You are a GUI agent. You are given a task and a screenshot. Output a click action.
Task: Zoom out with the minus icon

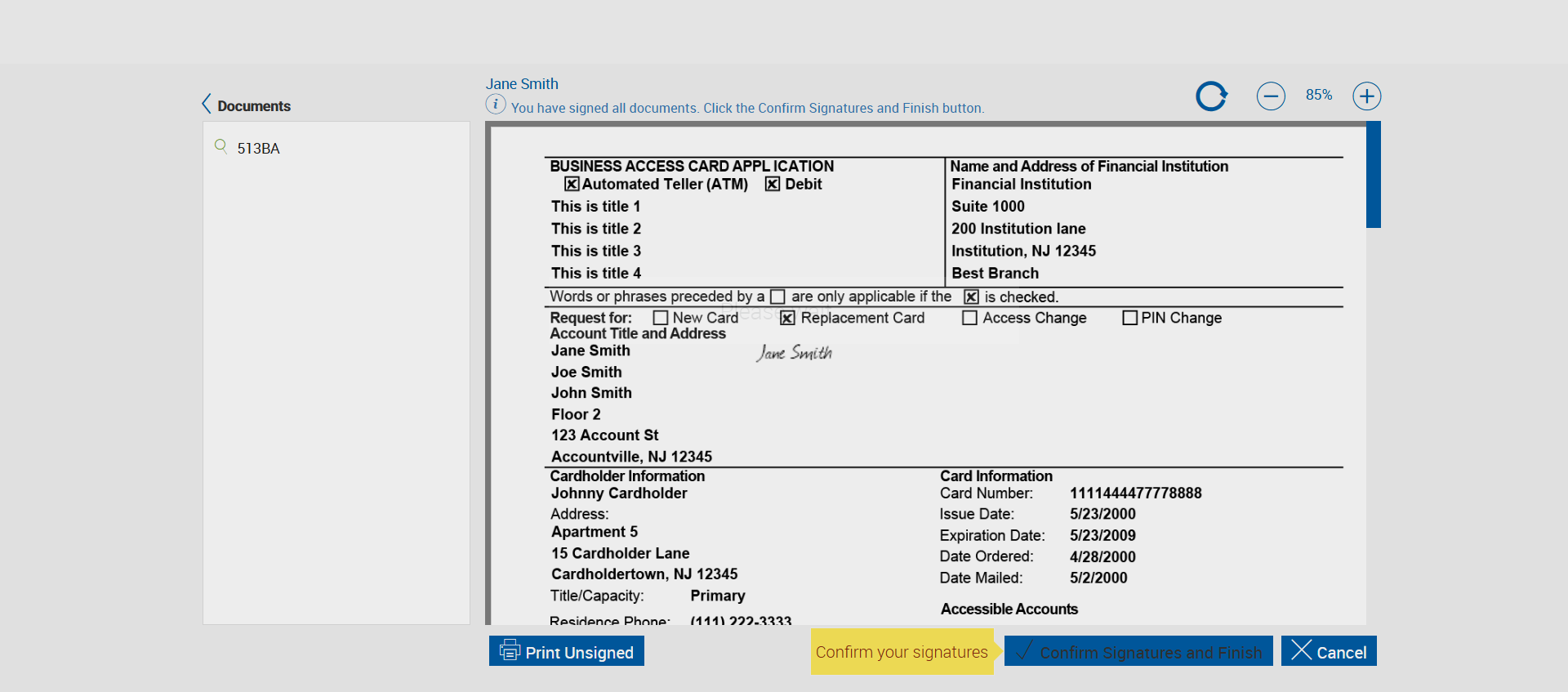(1271, 96)
